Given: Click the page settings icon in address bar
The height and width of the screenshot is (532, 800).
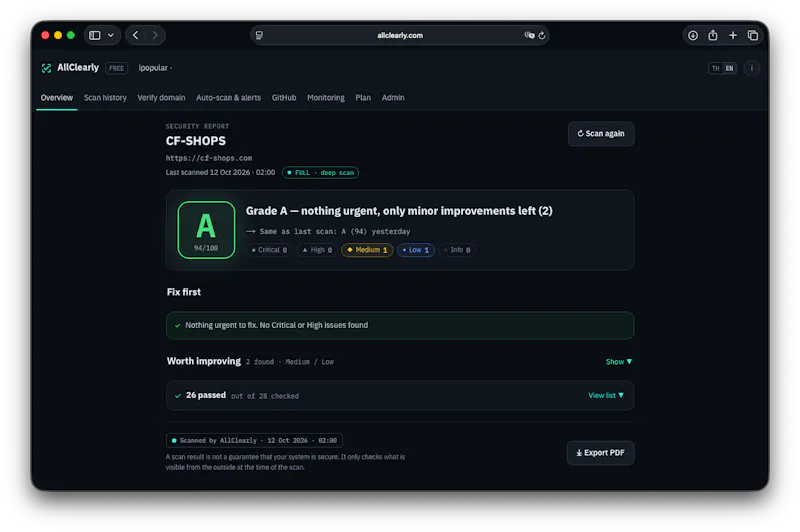Looking at the screenshot, I should click(x=259, y=35).
